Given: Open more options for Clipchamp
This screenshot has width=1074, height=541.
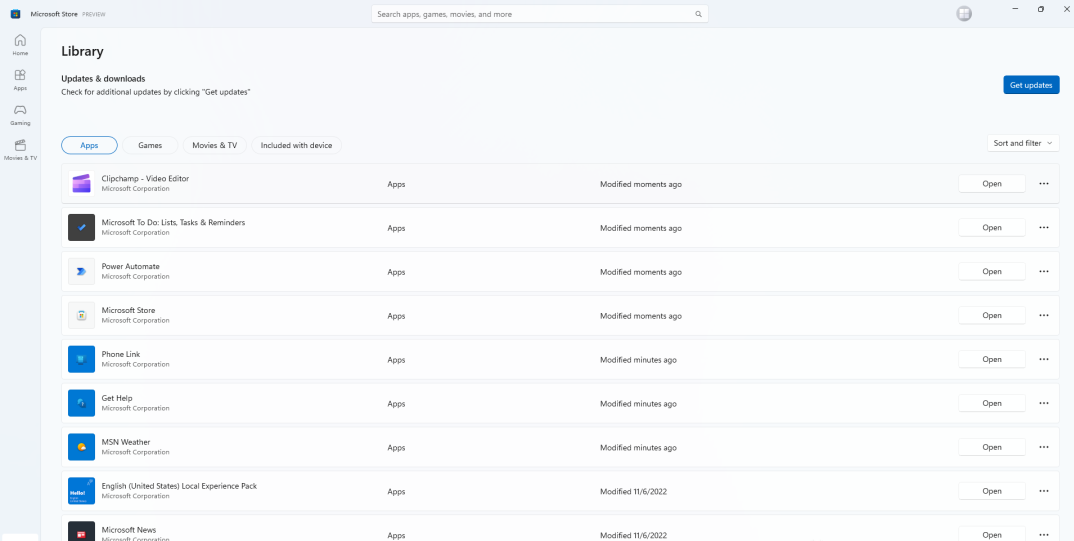Looking at the screenshot, I should (1043, 184).
